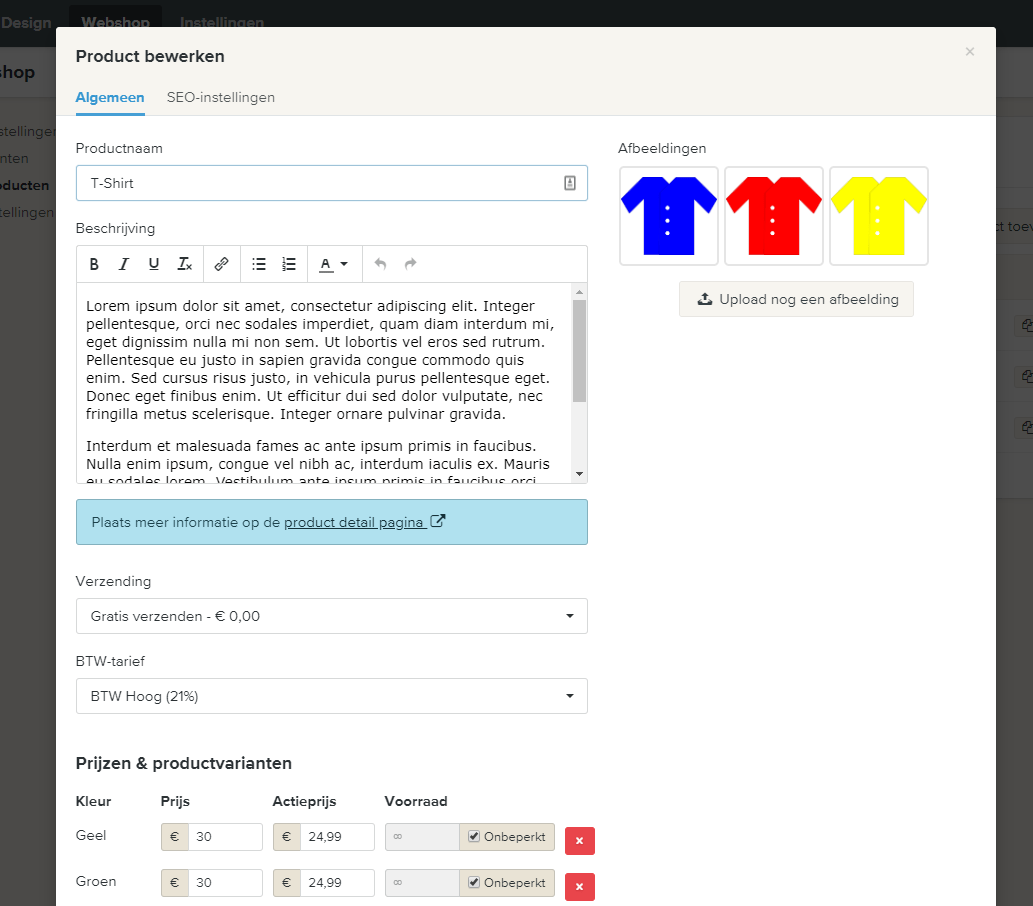Select the yellow T-shirt image thumbnail

tap(879, 216)
